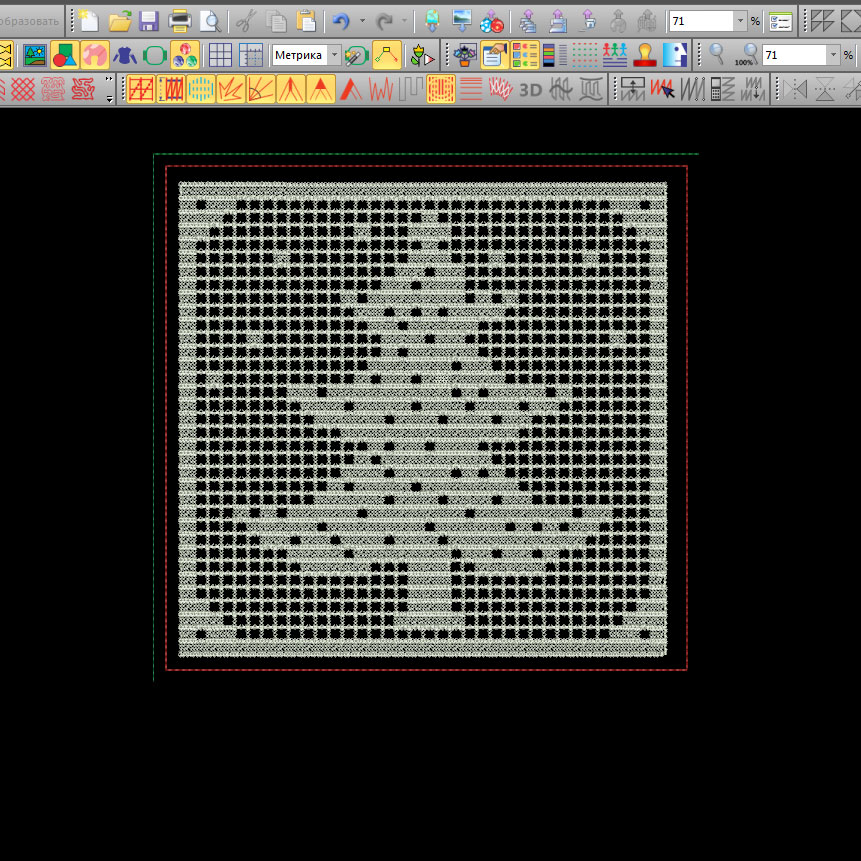Click the mirror horizontal triangles icon
861x861 pixels.
pyautogui.click(x=795, y=90)
